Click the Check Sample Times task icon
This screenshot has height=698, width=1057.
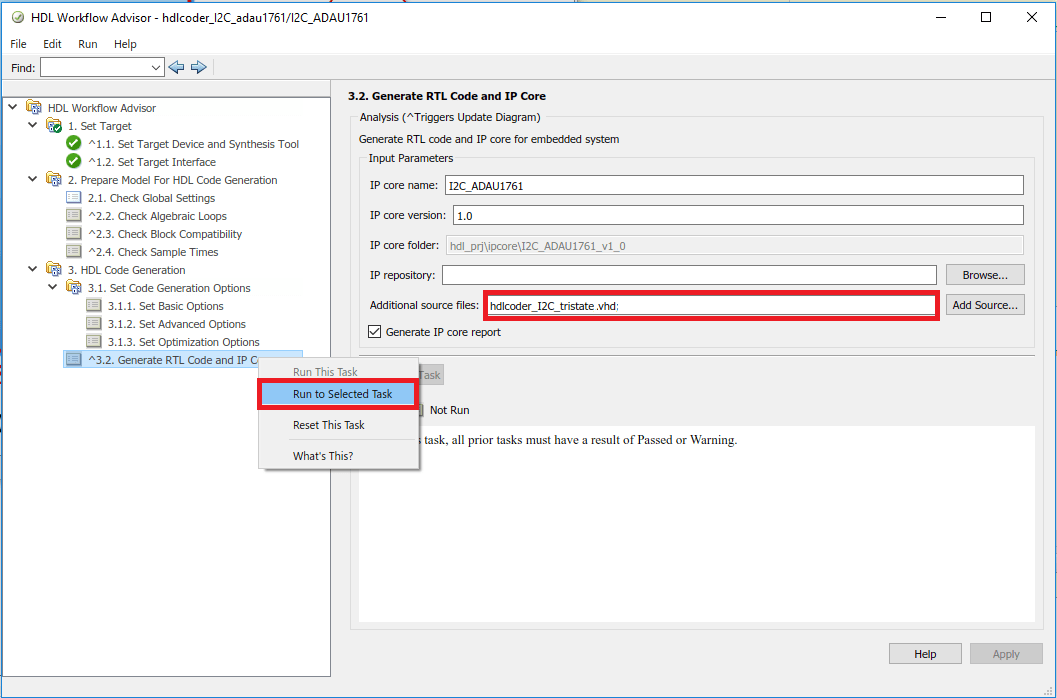point(73,252)
